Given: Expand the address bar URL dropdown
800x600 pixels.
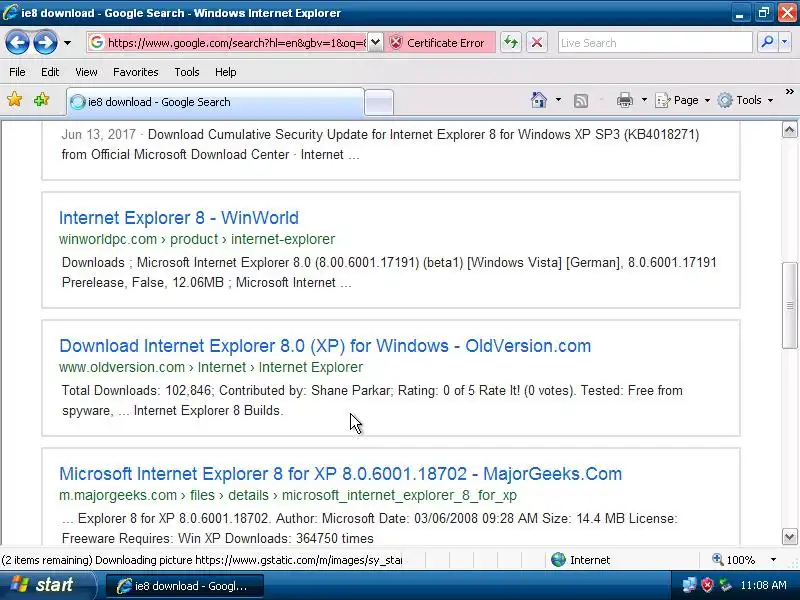Looking at the screenshot, I should [376, 42].
